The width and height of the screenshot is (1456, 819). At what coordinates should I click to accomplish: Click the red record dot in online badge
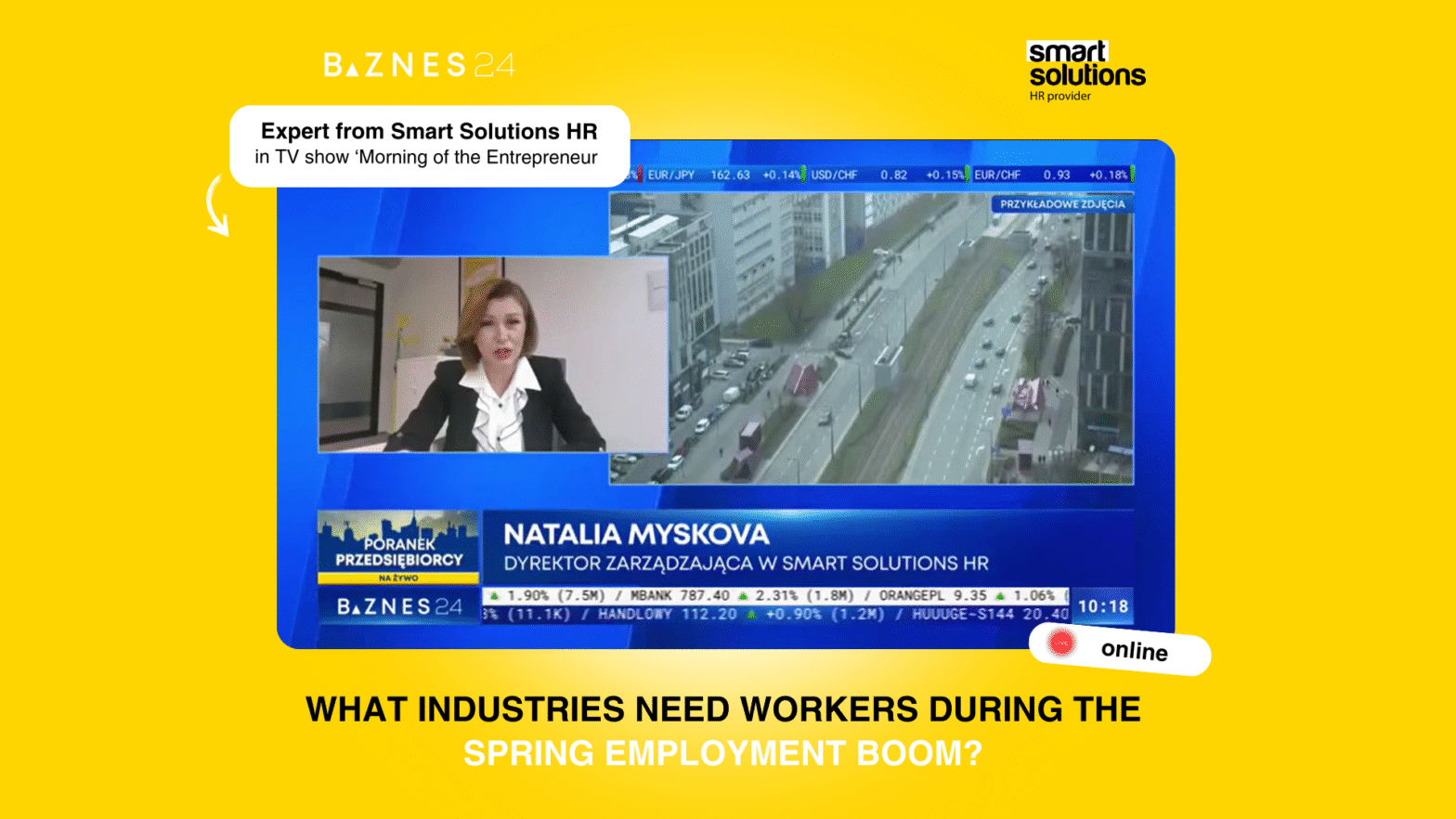coord(1061,643)
